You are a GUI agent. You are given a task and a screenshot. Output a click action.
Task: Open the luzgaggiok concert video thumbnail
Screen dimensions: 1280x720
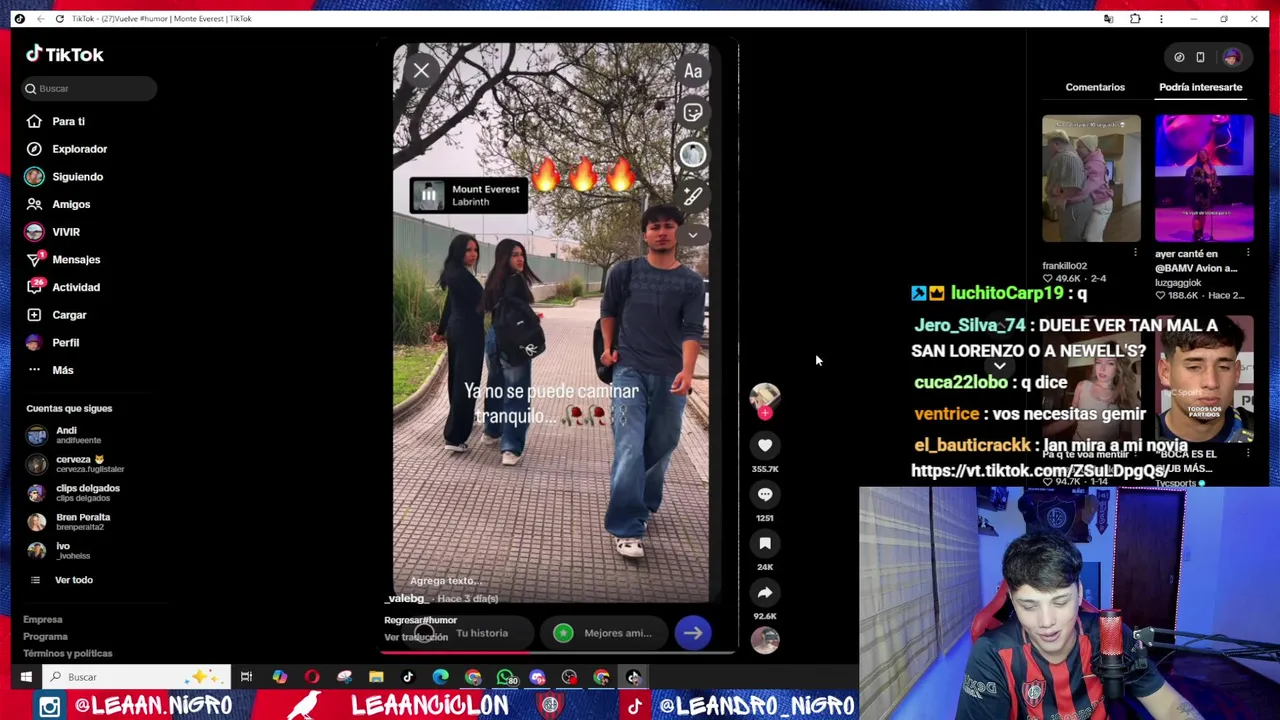(x=1204, y=178)
